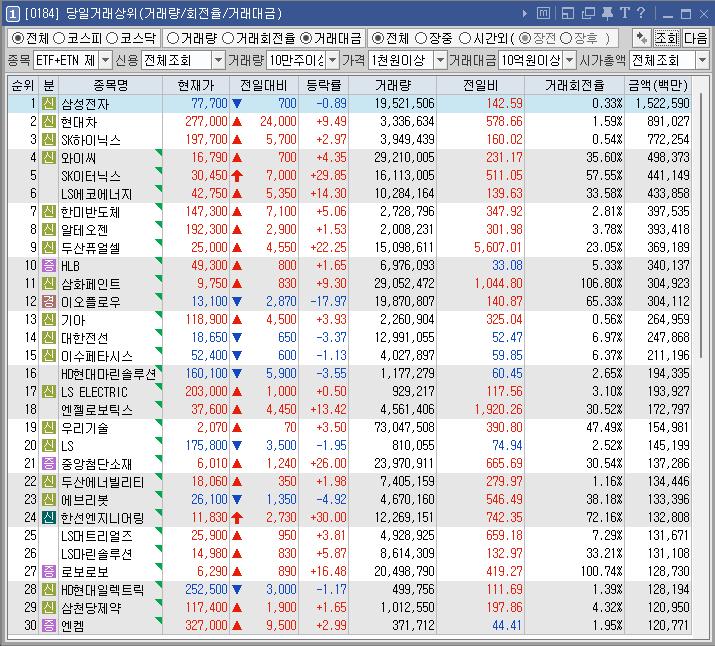Click the 증 badge on the HLB row

click(49, 265)
